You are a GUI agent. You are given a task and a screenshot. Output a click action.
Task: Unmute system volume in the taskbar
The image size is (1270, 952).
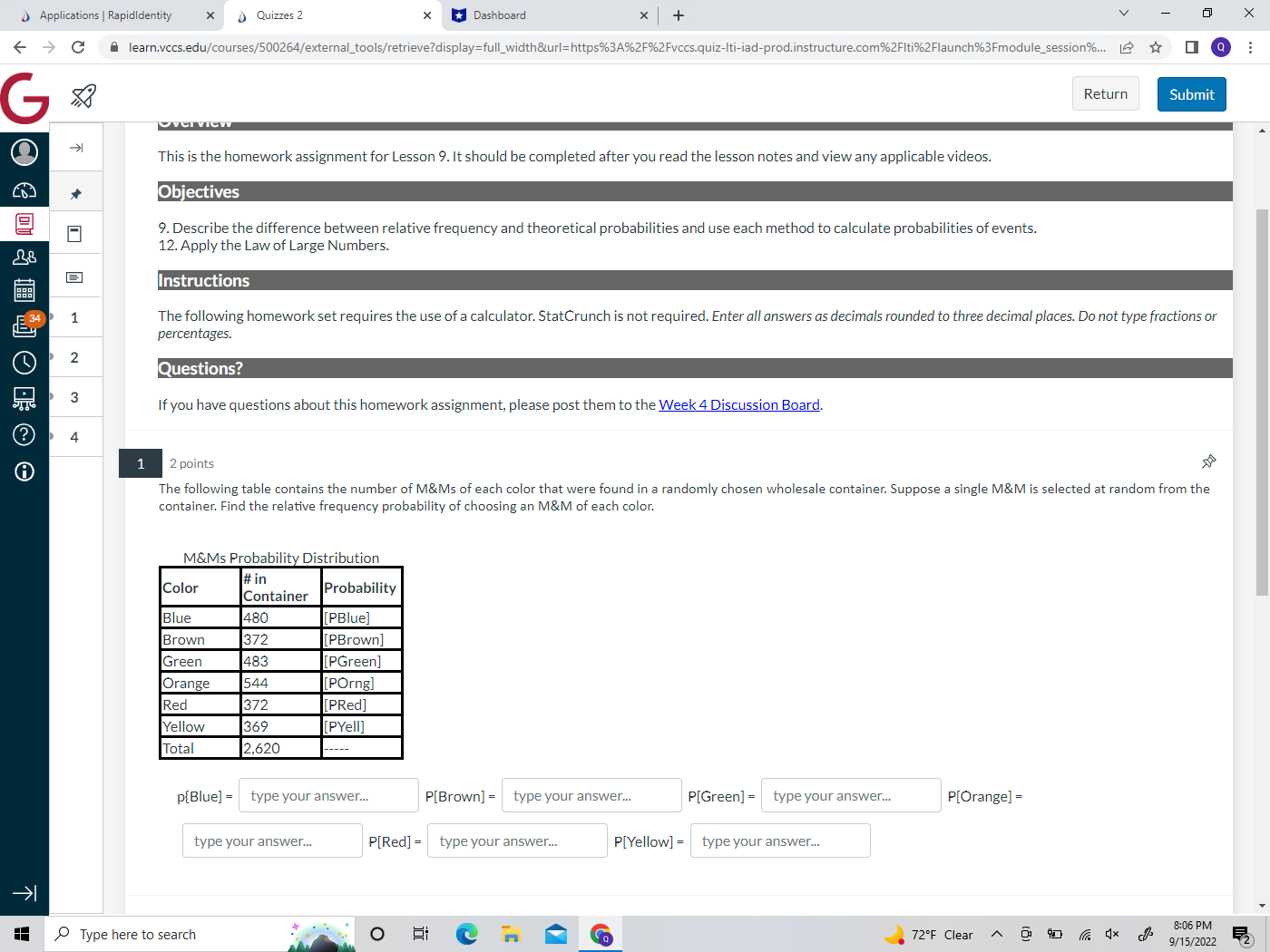click(x=1111, y=934)
